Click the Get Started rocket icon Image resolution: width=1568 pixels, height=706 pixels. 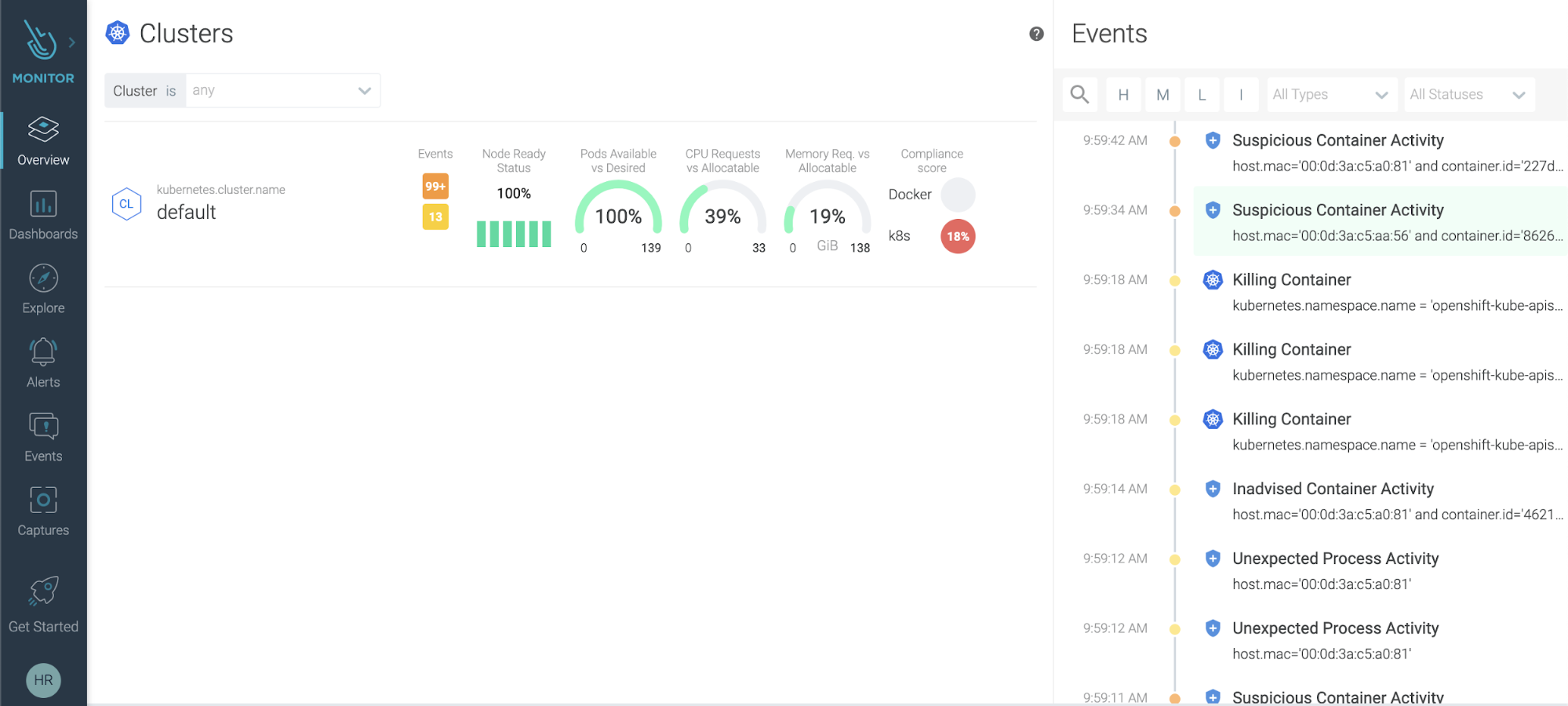click(x=43, y=591)
